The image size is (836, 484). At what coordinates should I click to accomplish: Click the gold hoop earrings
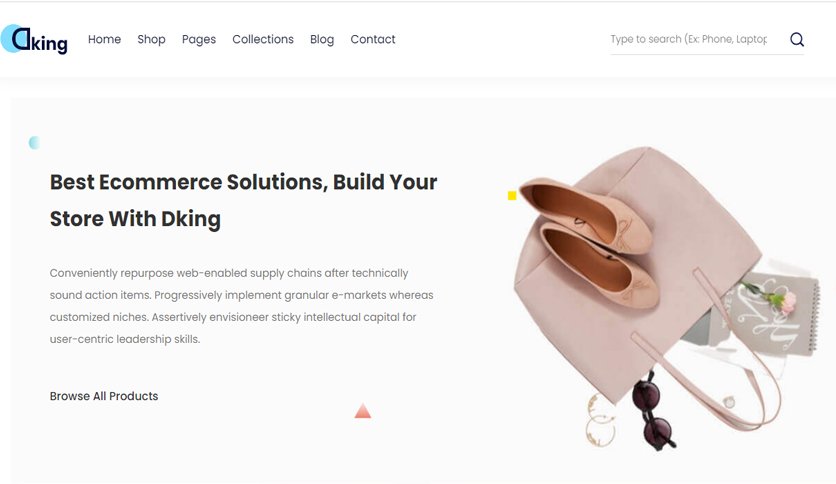click(x=601, y=421)
